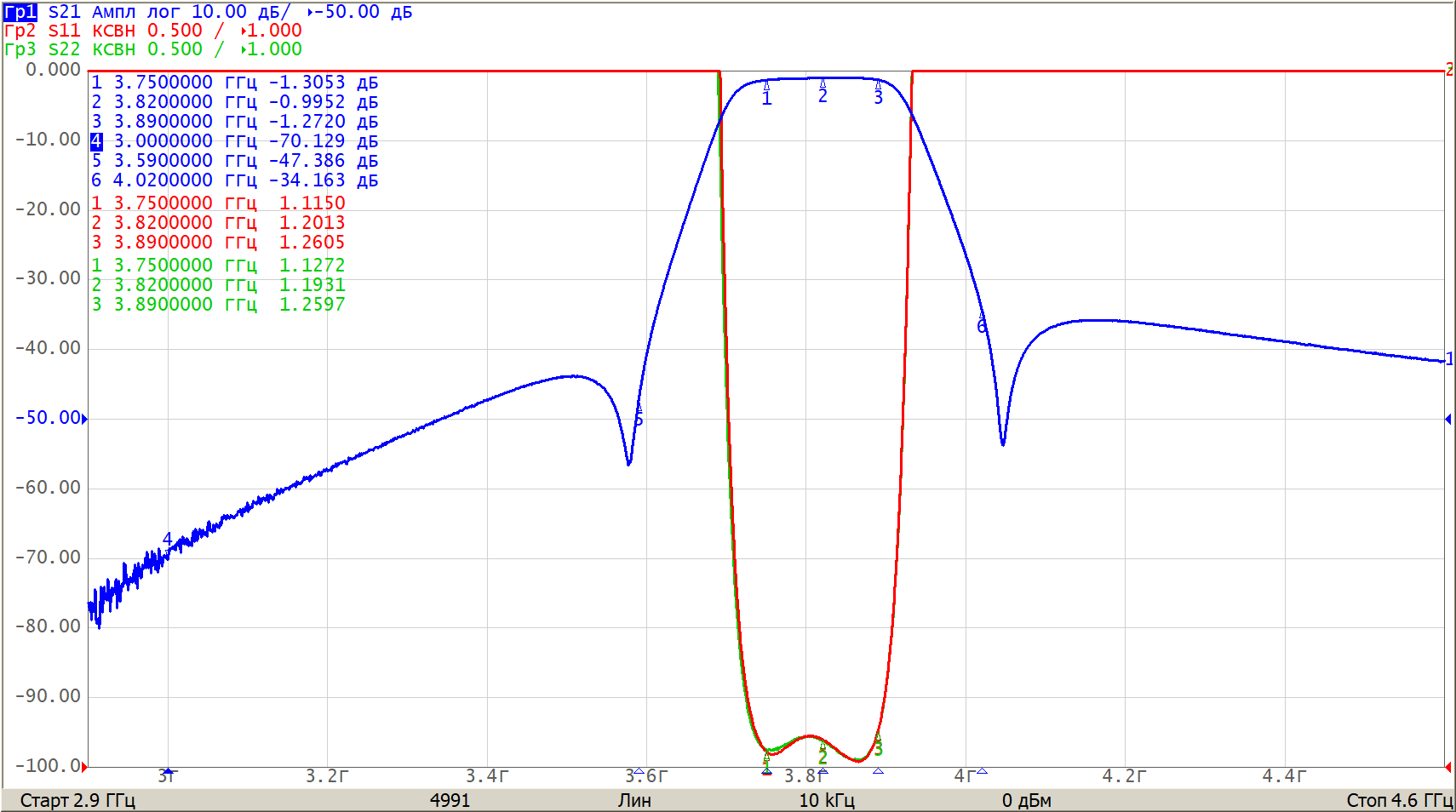Viewport: 1456px width, 812px height.
Task: Click the Старт 2.9 ГГц field
Action: coord(77,800)
